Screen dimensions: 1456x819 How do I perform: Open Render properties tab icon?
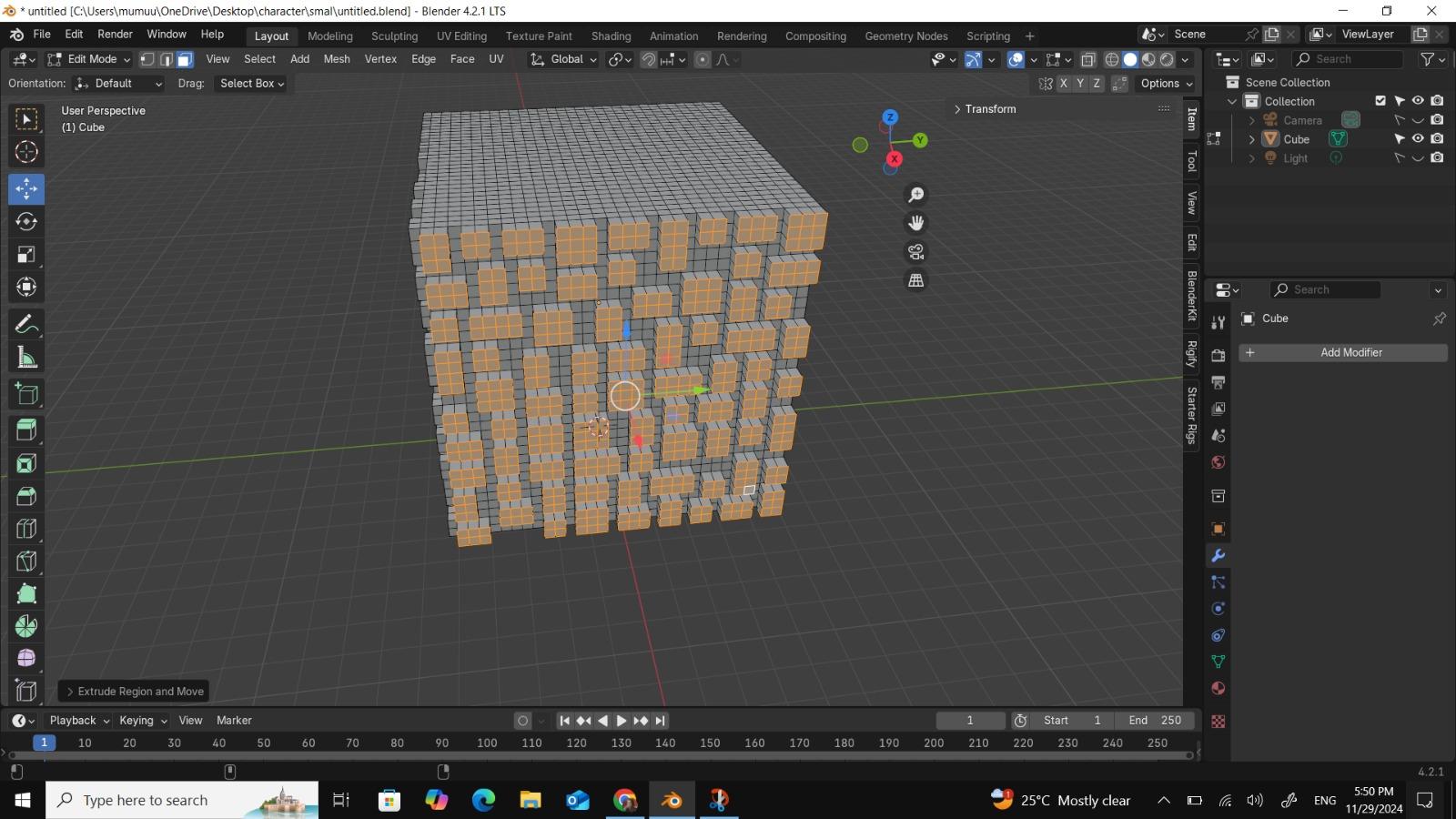coord(1218,356)
